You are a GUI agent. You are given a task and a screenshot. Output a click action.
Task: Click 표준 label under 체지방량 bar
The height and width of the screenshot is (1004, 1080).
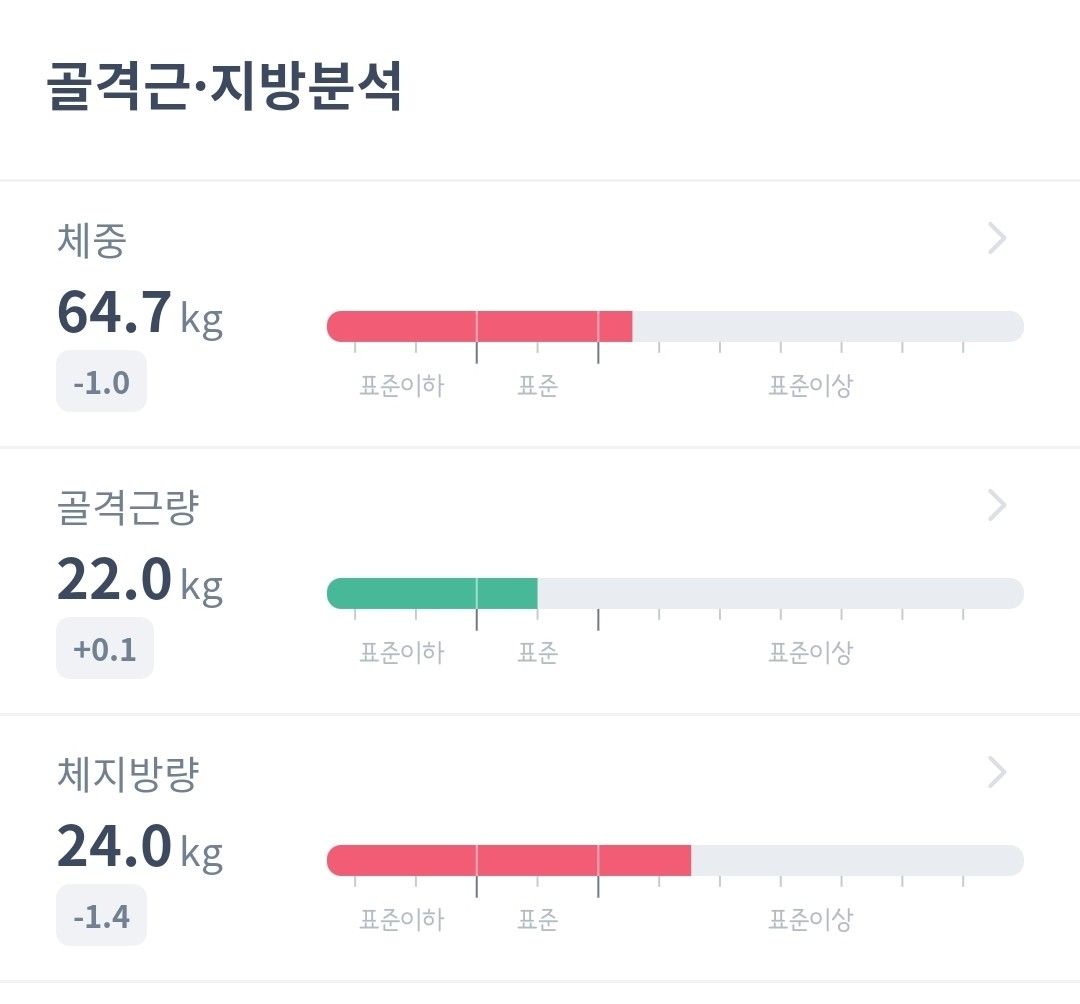[x=537, y=921]
